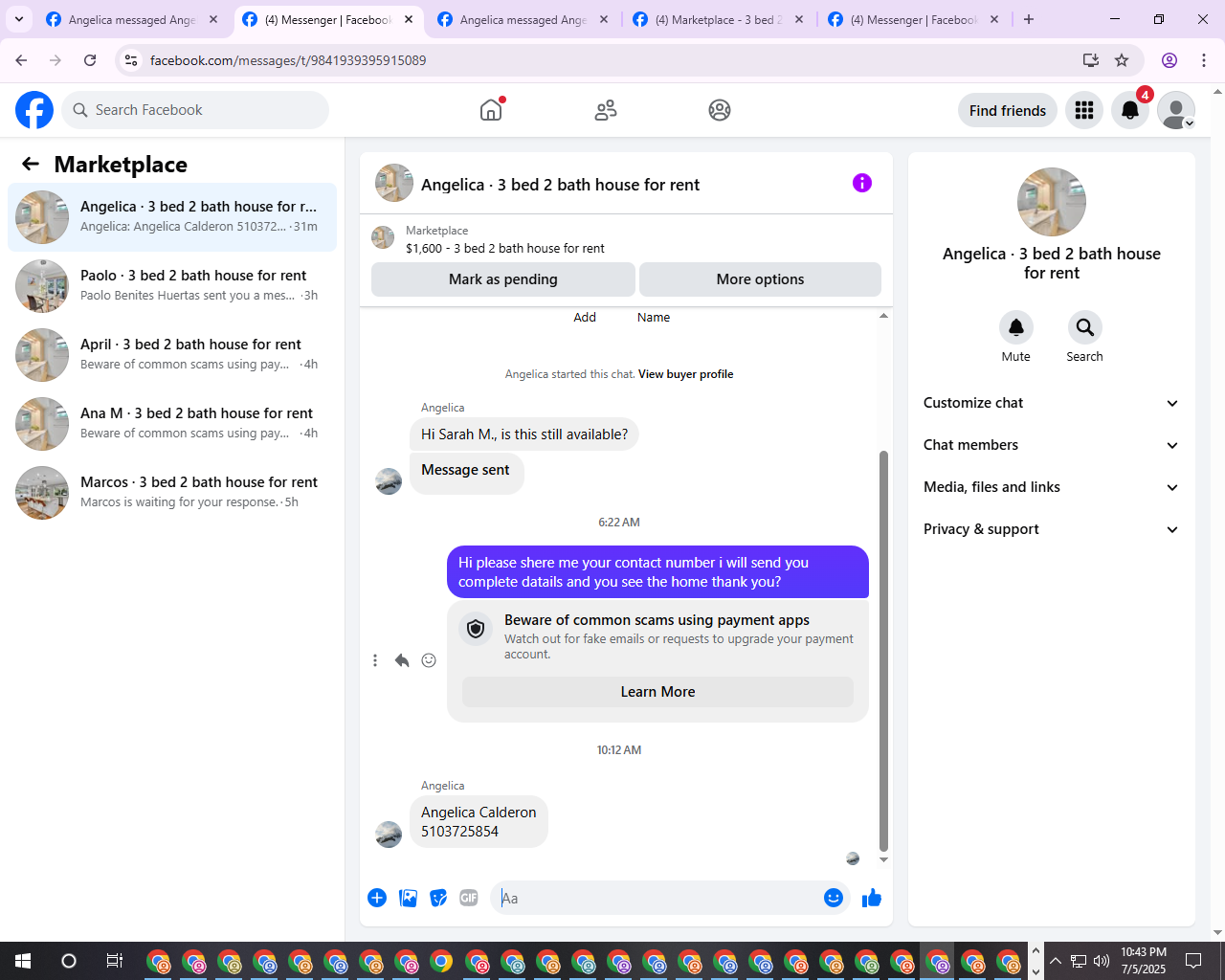Click Find friends button
This screenshot has width=1225, height=980.
click(x=1008, y=110)
